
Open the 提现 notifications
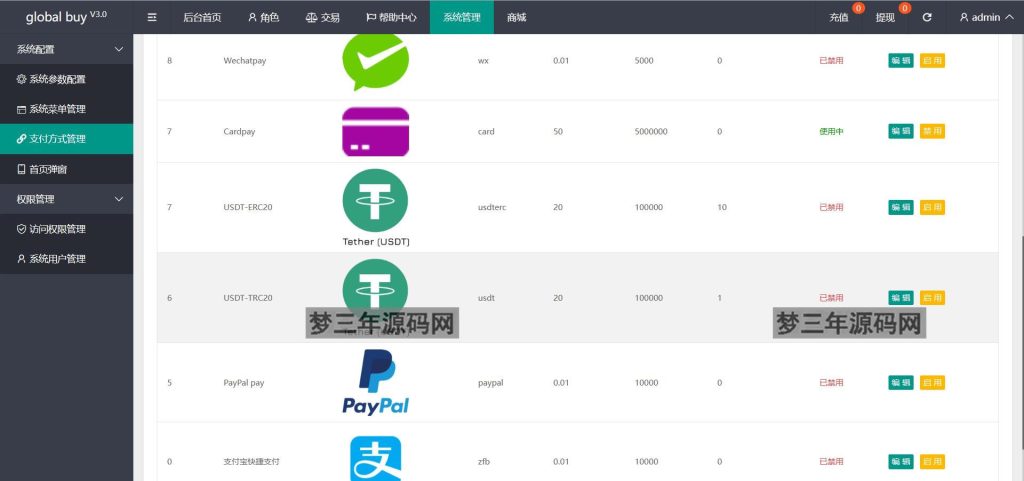(886, 18)
